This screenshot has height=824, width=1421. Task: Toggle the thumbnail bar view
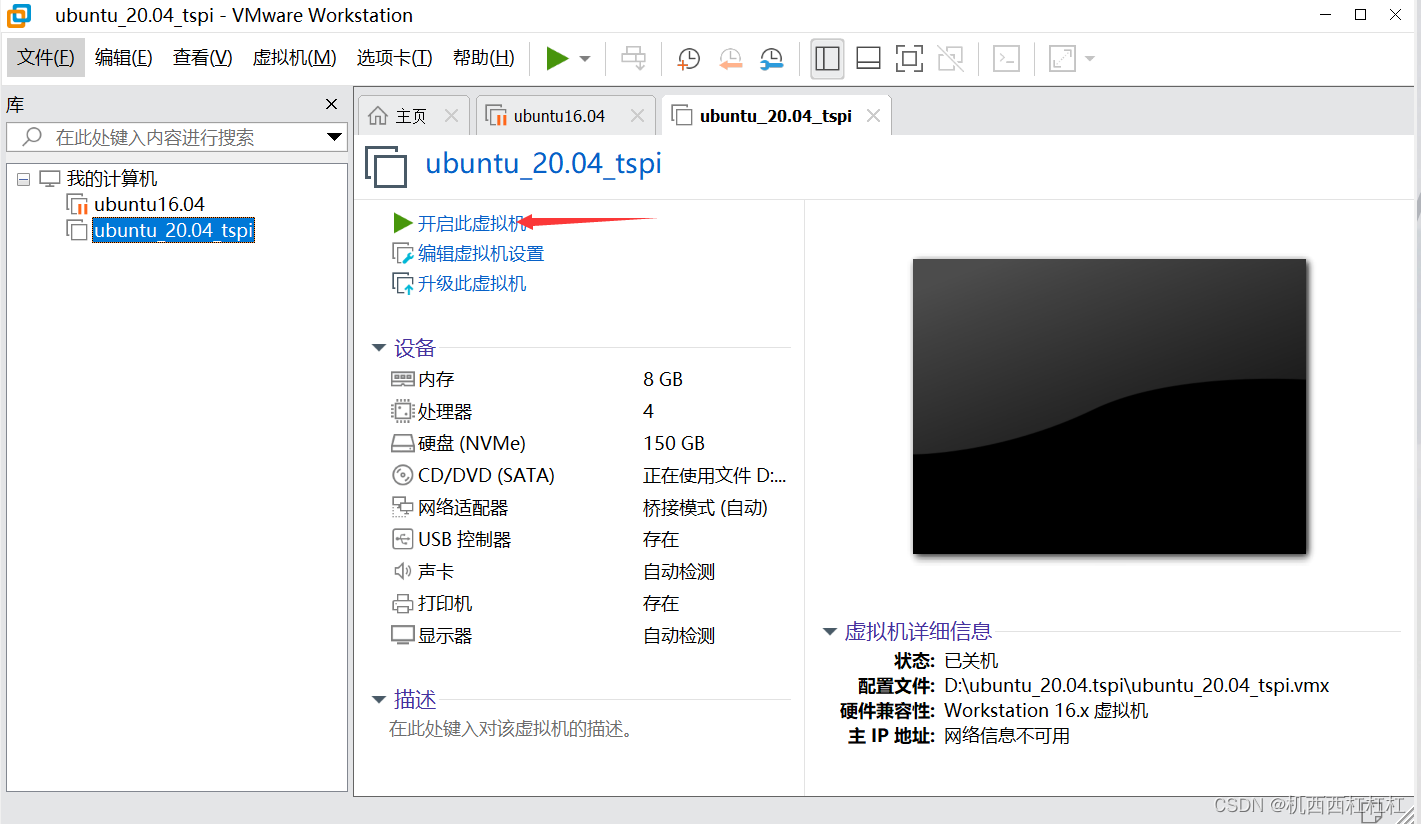[868, 59]
